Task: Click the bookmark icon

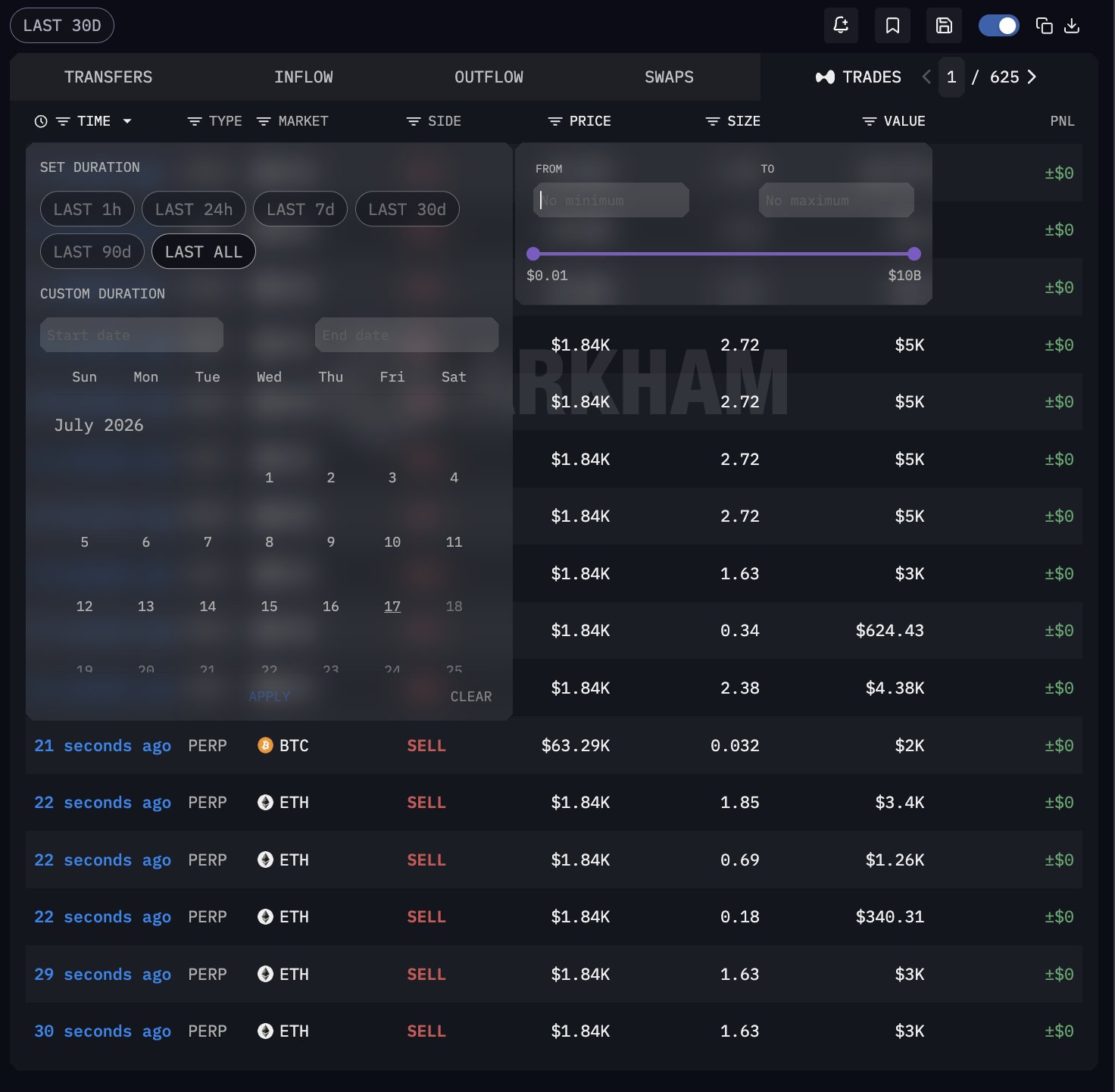Action: pyautogui.click(x=892, y=26)
